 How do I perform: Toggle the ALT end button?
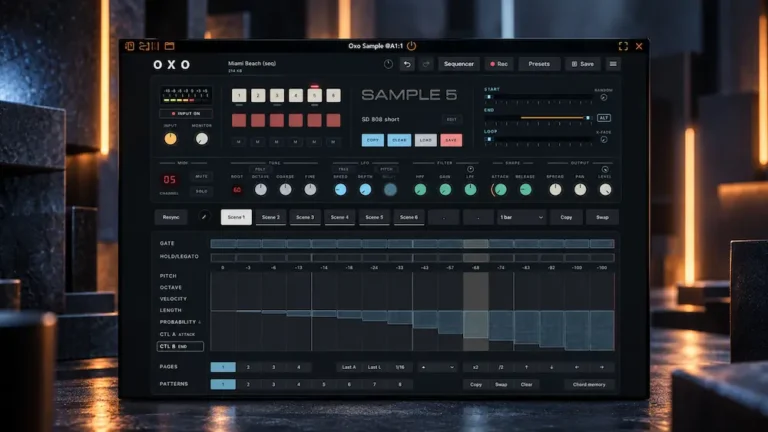[604, 118]
